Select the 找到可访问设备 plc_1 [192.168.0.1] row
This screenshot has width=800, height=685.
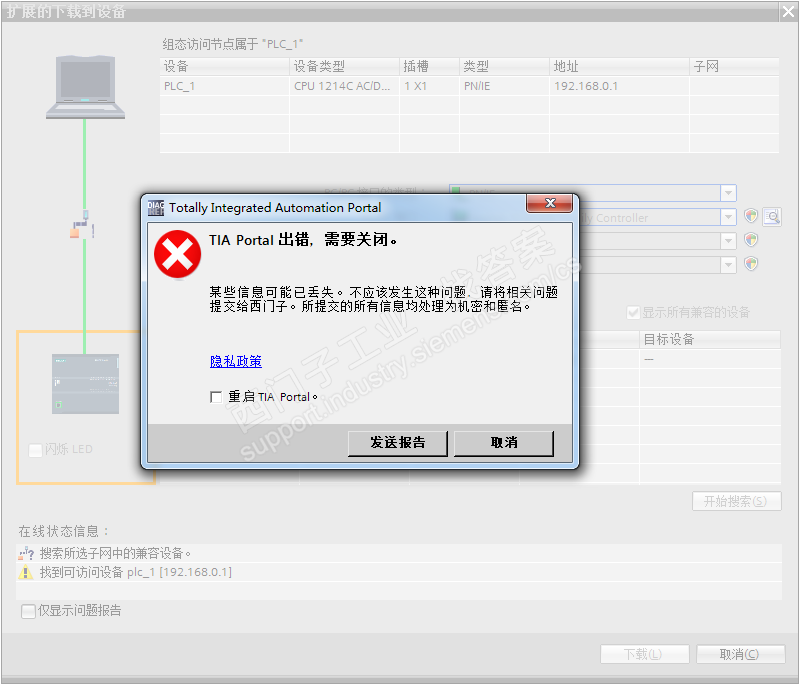pyautogui.click(x=399, y=572)
